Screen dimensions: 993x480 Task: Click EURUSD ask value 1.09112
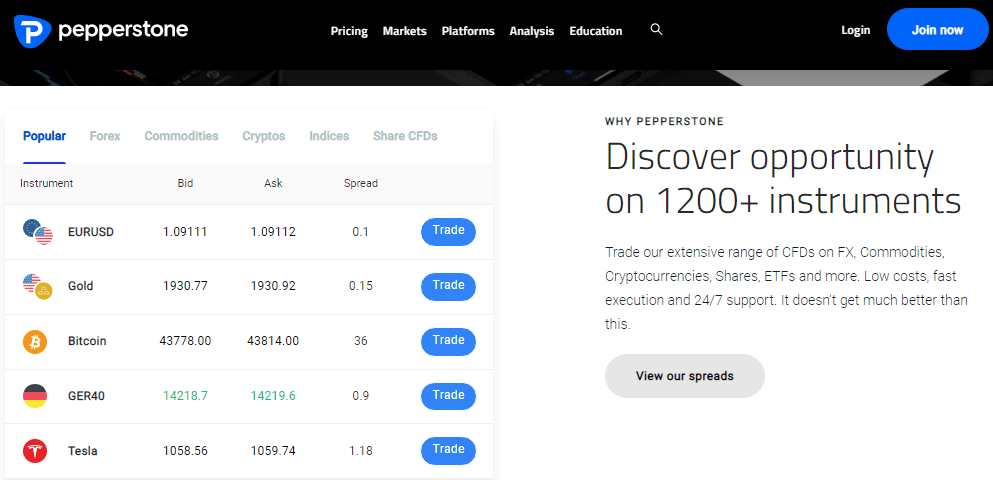click(x=273, y=232)
